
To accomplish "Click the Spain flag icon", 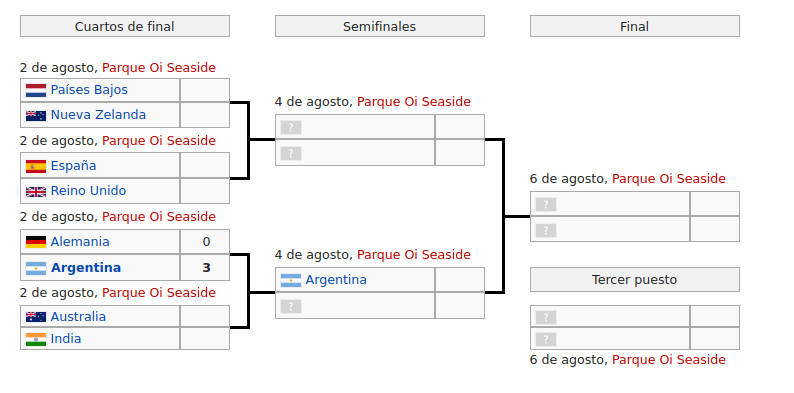I will pos(36,166).
